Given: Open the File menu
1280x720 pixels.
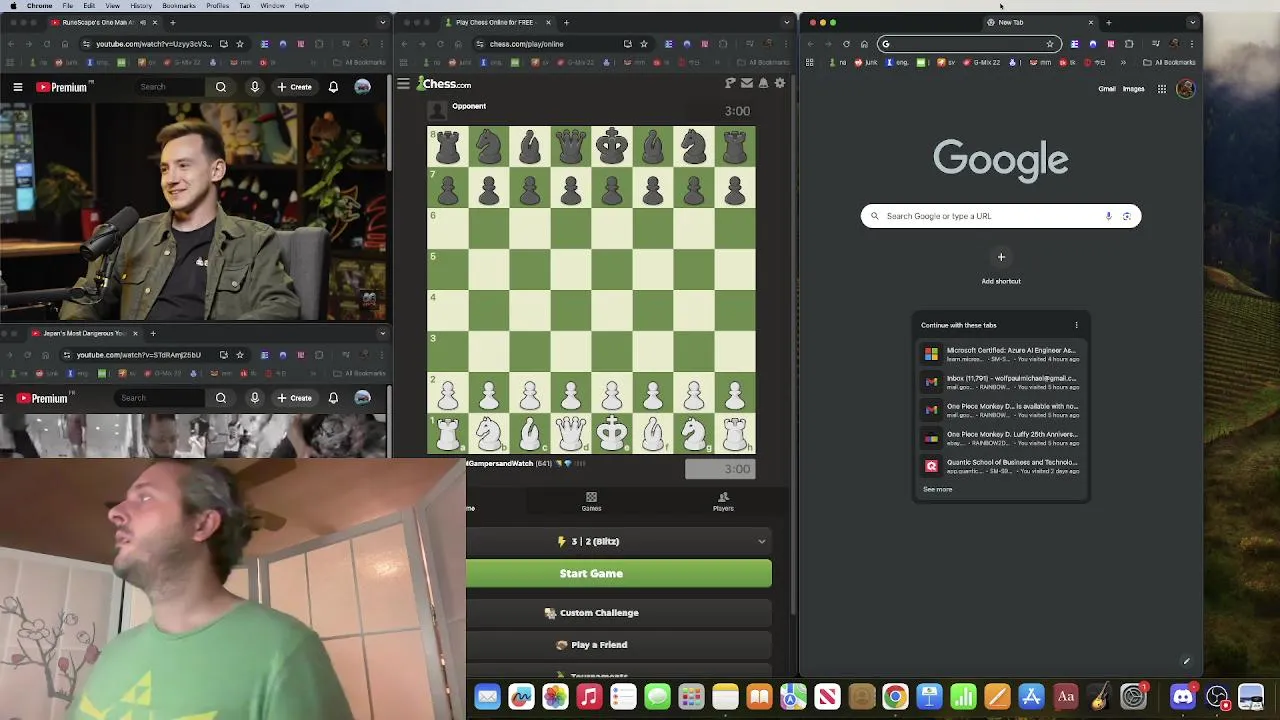Looking at the screenshot, I should tap(67, 5).
